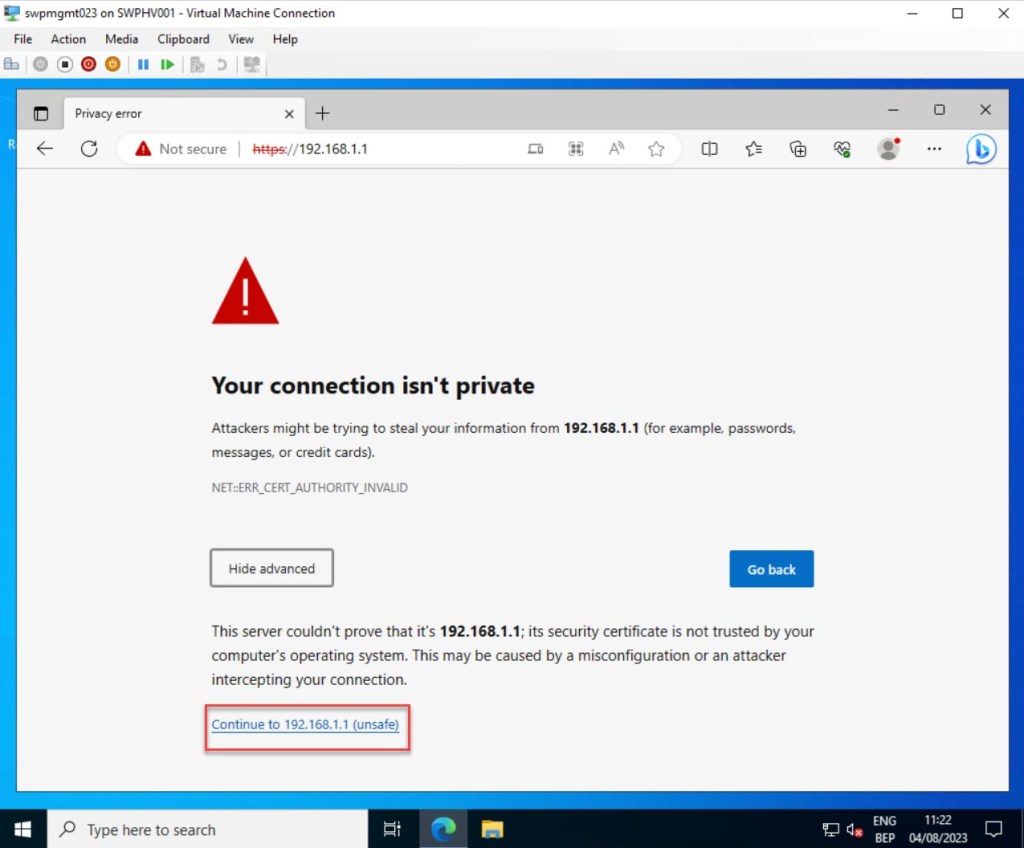Pause the virtual machine

(x=143, y=64)
